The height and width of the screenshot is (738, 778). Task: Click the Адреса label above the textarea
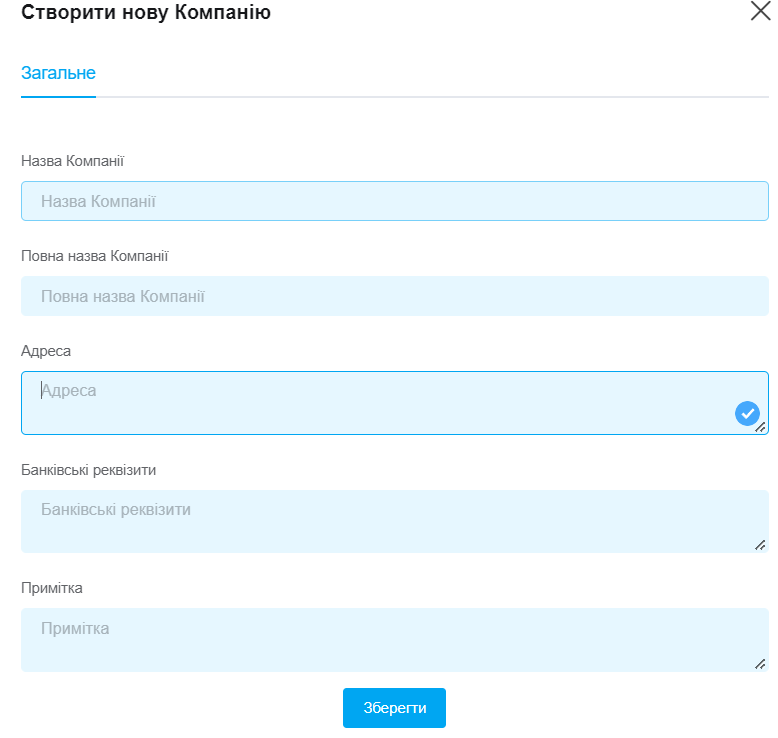click(46, 351)
